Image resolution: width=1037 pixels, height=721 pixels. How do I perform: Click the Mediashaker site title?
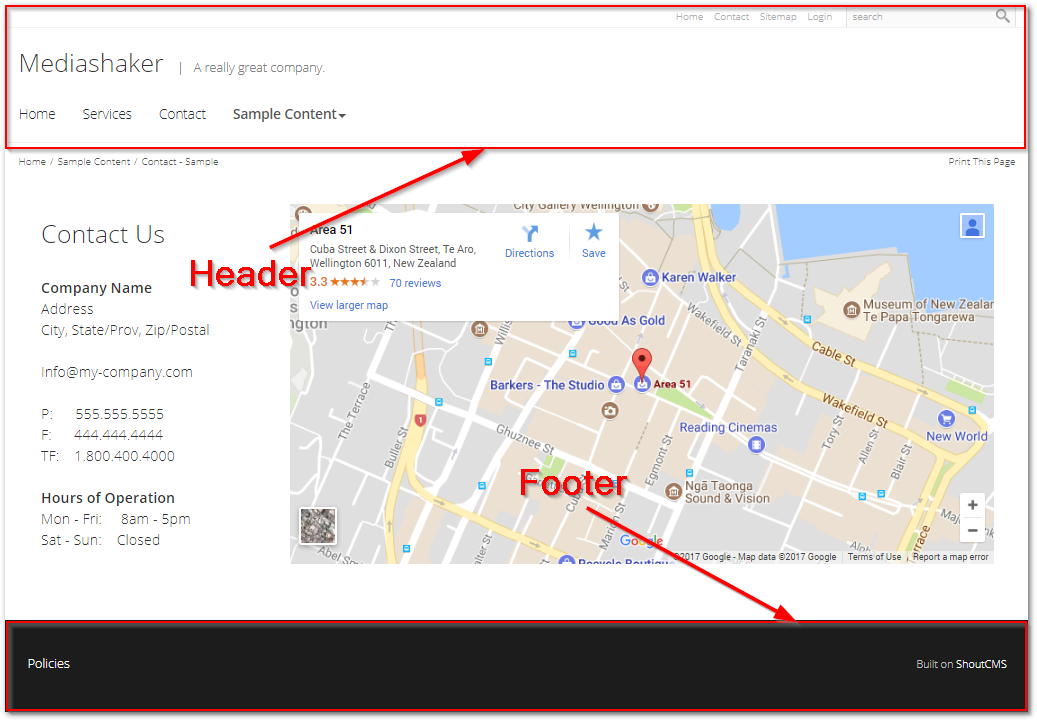[x=91, y=64]
